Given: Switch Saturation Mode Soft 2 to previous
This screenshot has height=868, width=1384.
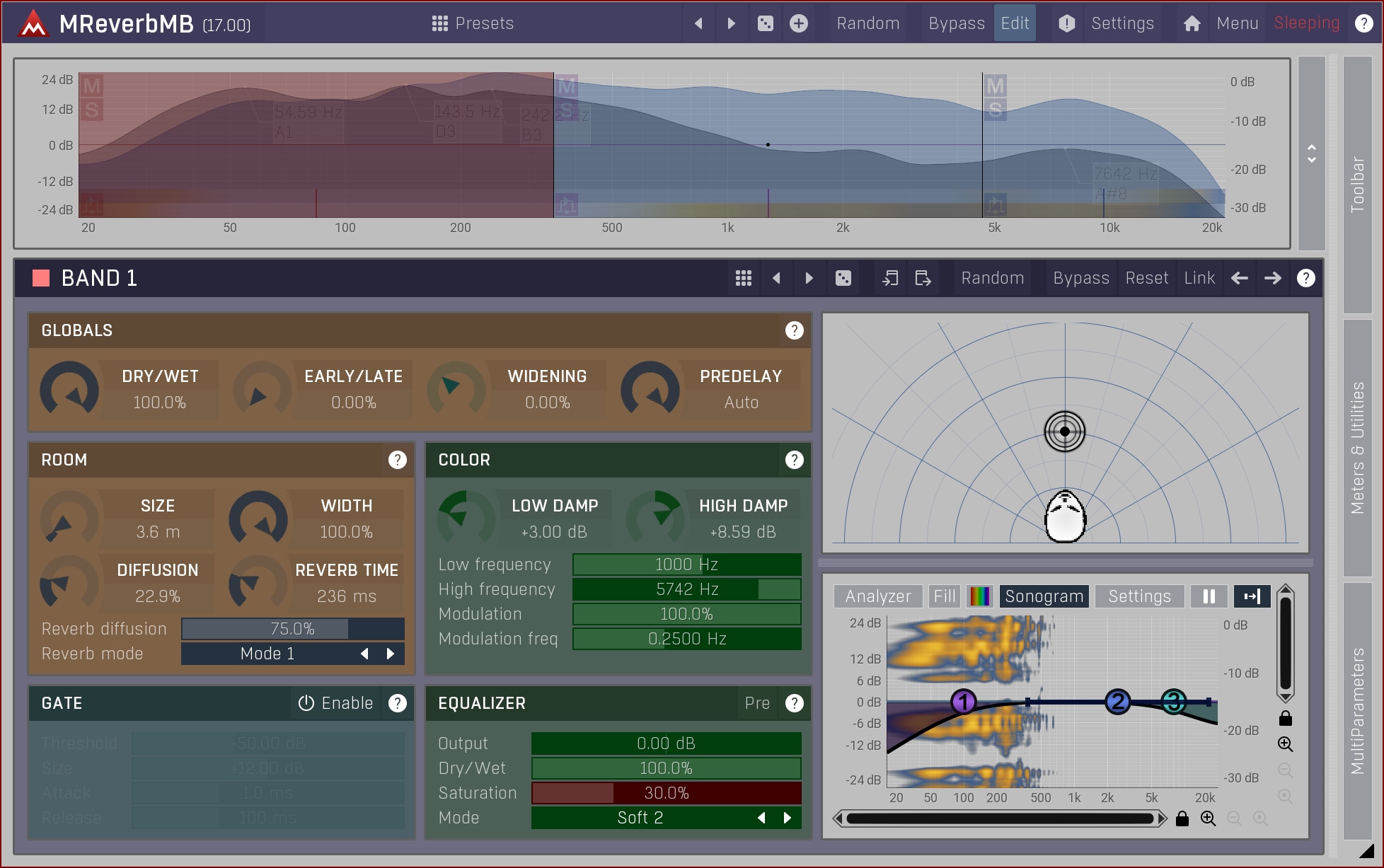Looking at the screenshot, I should tap(761, 818).
